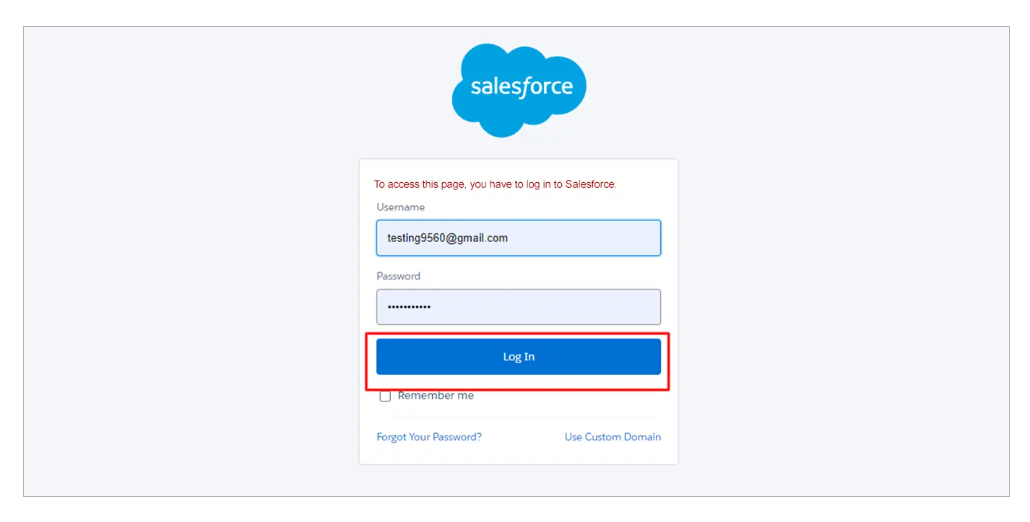Screen dimensions: 1030x522
Task: Focus the Password input field
Action: tap(518, 307)
